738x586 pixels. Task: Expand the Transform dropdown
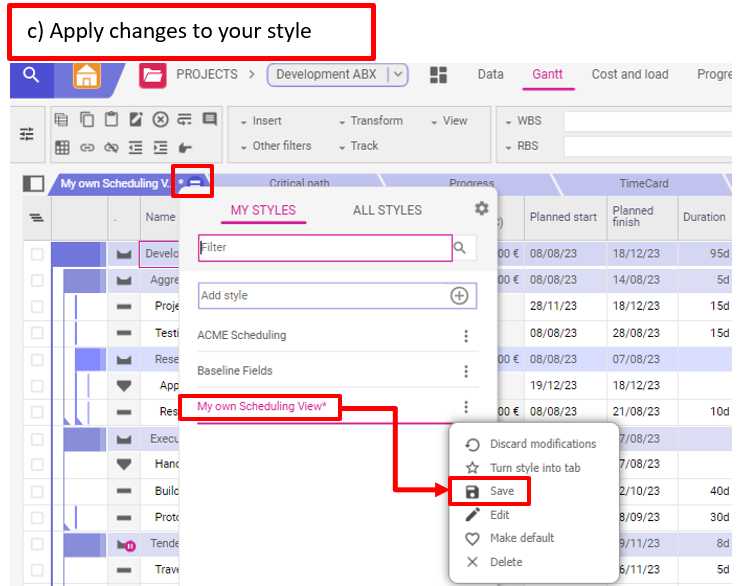click(x=371, y=121)
